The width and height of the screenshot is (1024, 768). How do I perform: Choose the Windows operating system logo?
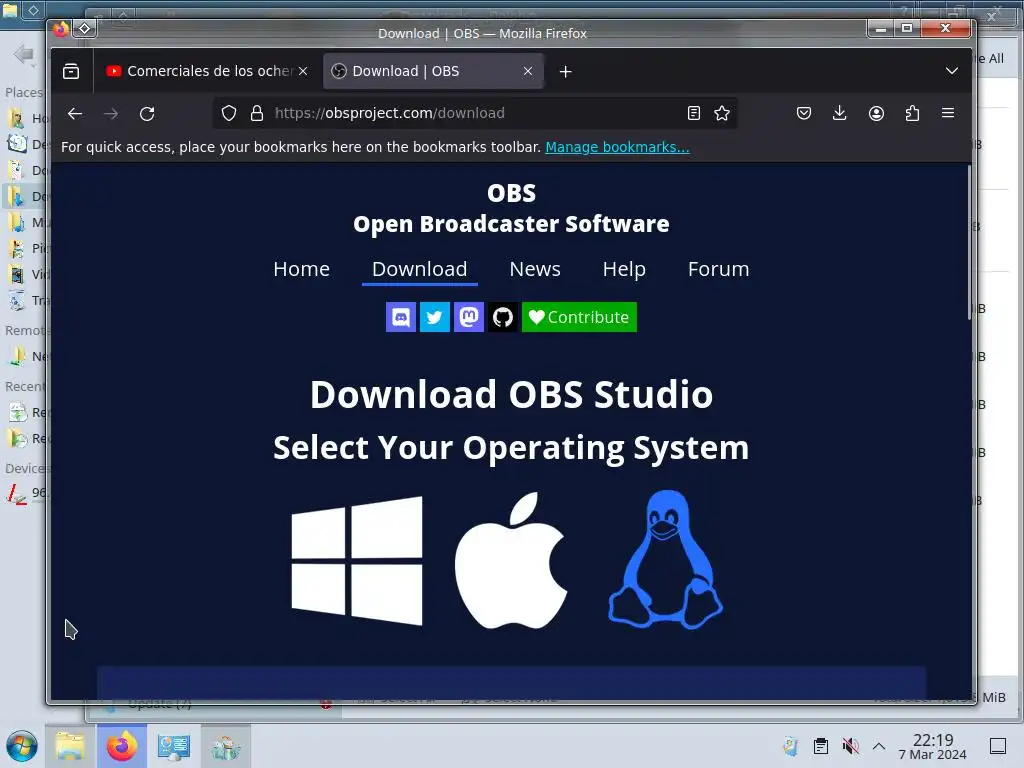pos(357,561)
